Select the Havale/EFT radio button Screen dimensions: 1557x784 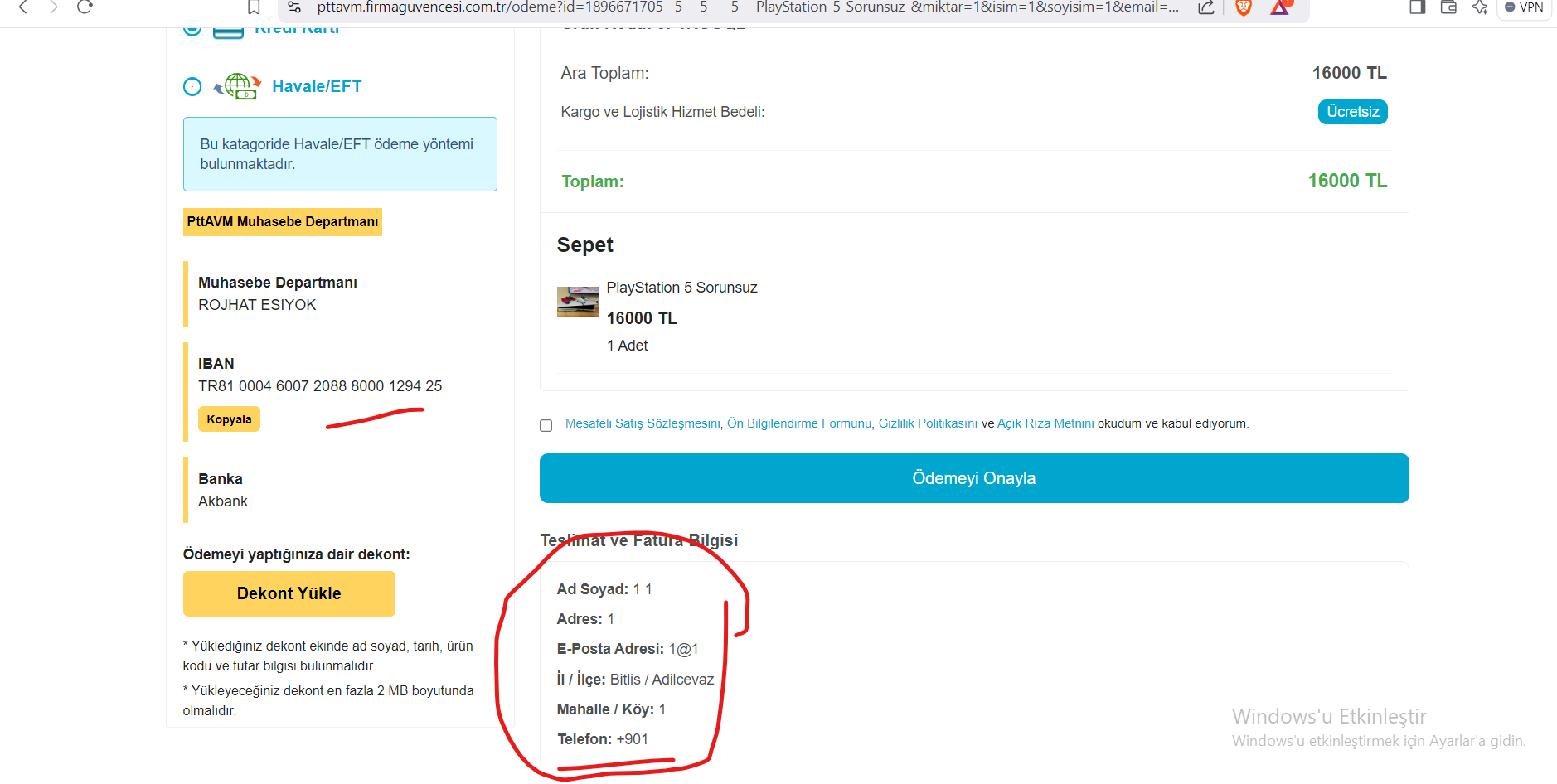coord(192,86)
